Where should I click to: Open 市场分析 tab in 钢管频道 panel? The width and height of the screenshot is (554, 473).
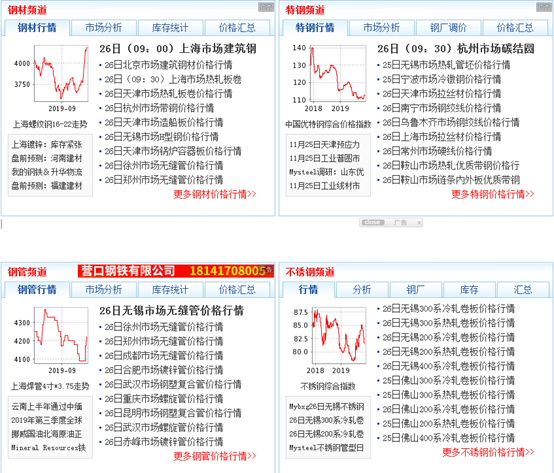pyautogui.click(x=104, y=290)
